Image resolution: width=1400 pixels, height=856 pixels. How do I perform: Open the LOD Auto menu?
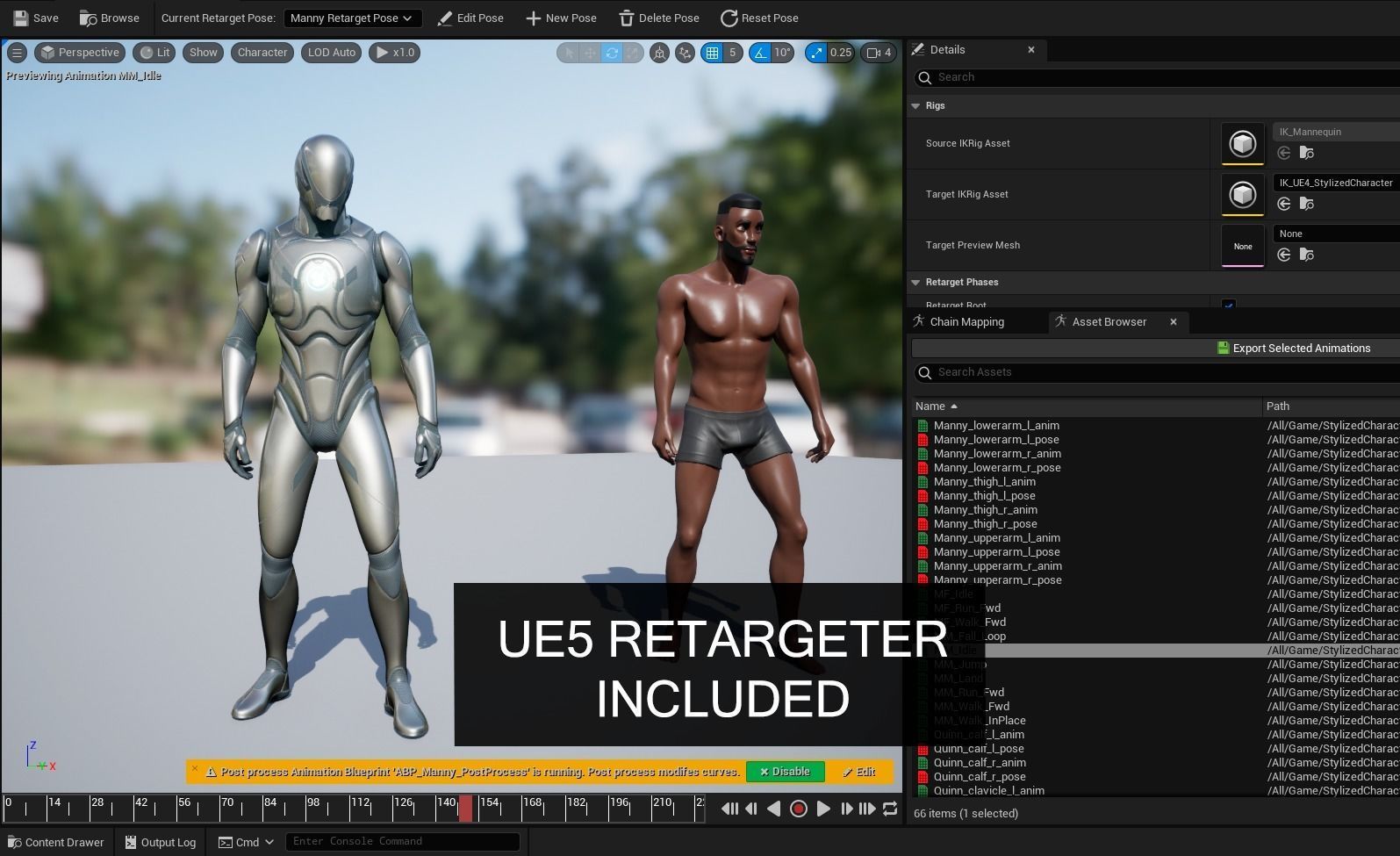331,53
